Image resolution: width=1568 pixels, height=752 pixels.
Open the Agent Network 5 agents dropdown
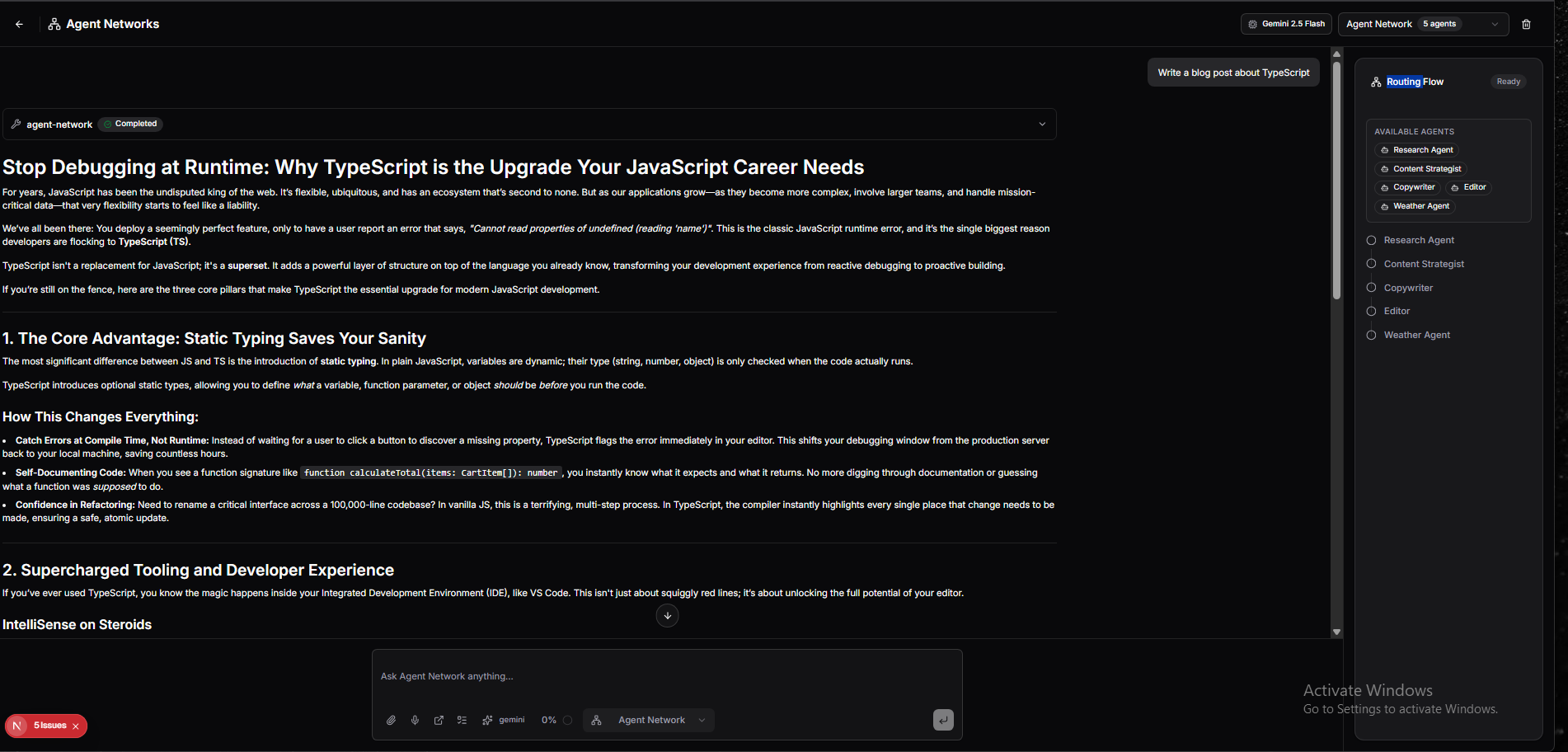1423,24
